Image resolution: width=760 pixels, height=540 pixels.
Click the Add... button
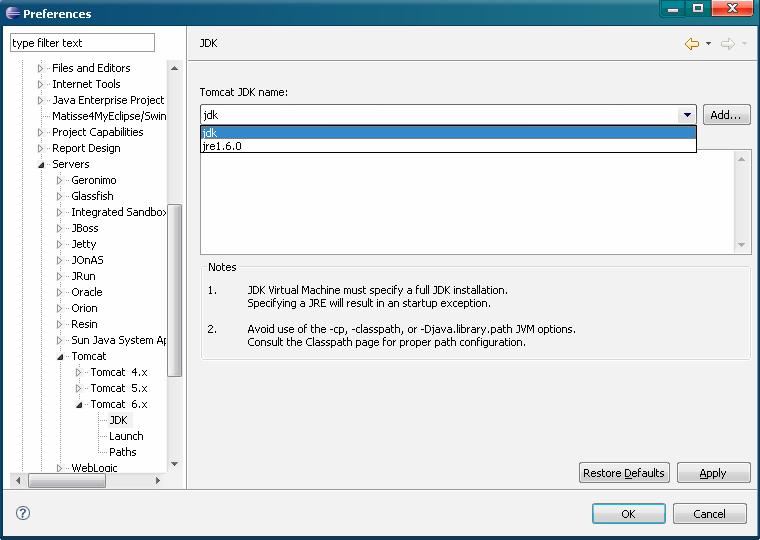click(726, 115)
